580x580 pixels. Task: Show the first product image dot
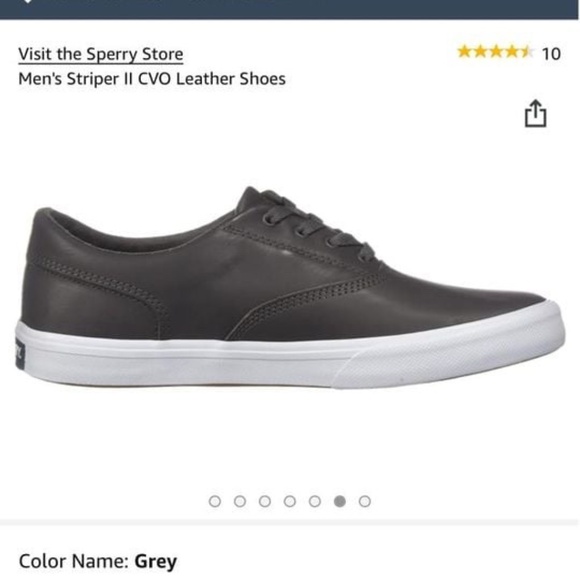215,501
